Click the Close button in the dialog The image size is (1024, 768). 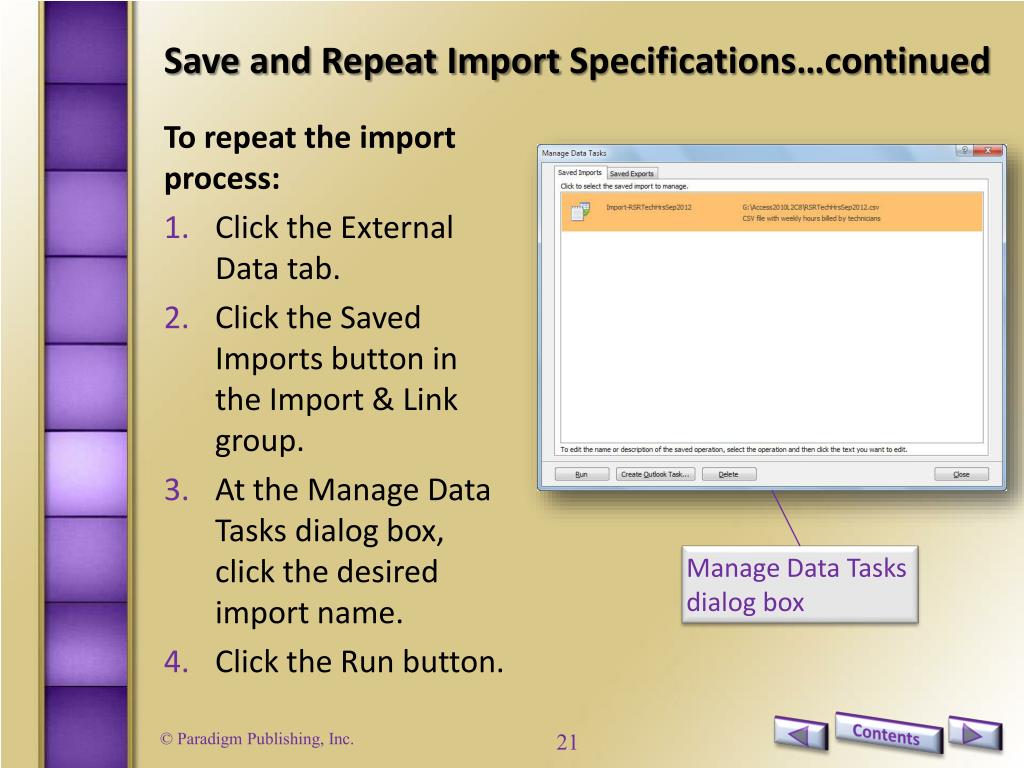[961, 474]
